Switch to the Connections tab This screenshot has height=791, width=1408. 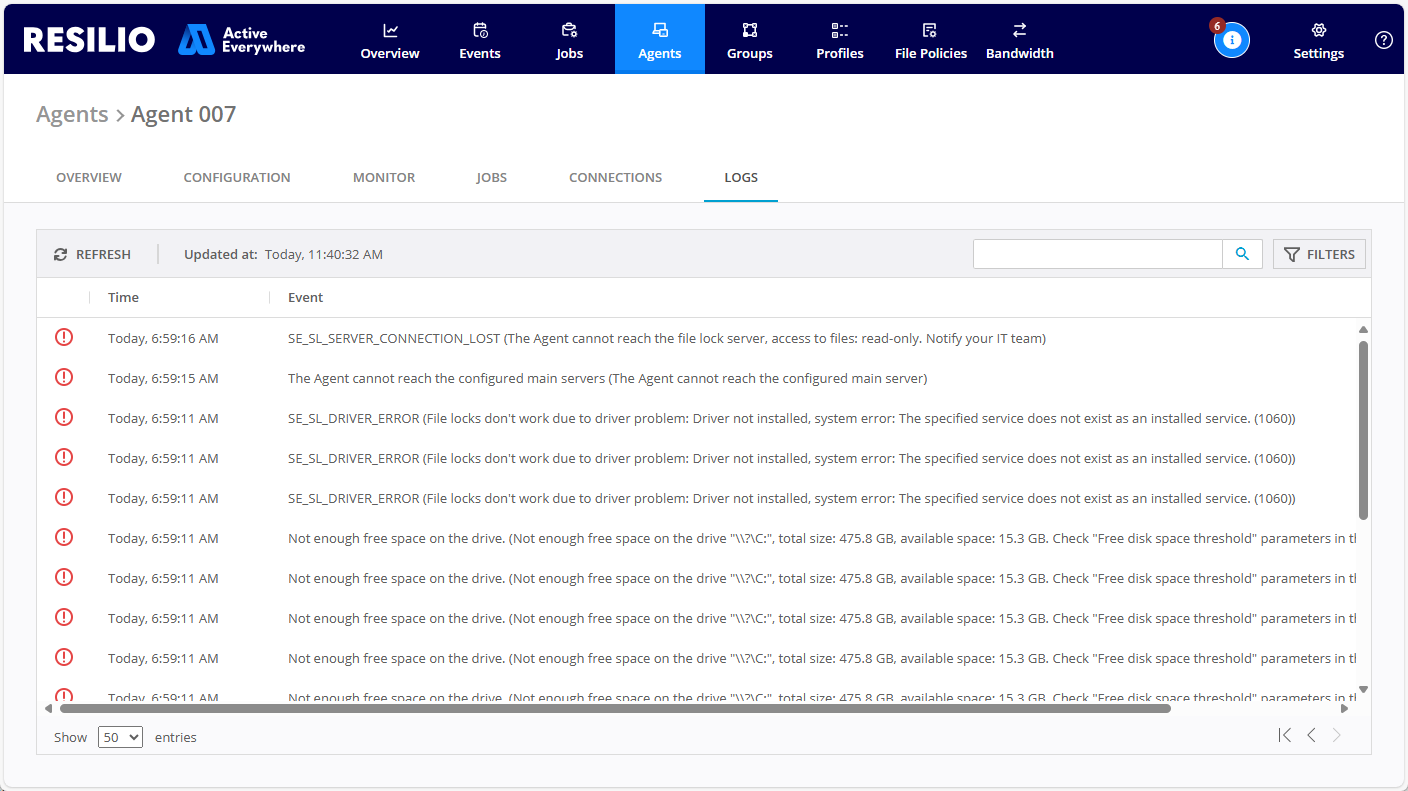[615, 177]
